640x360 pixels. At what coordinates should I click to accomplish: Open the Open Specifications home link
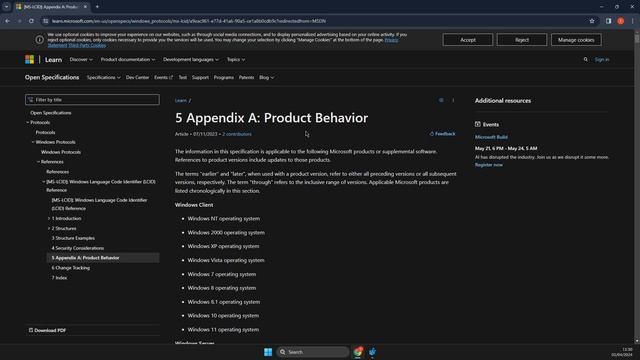(x=52, y=77)
